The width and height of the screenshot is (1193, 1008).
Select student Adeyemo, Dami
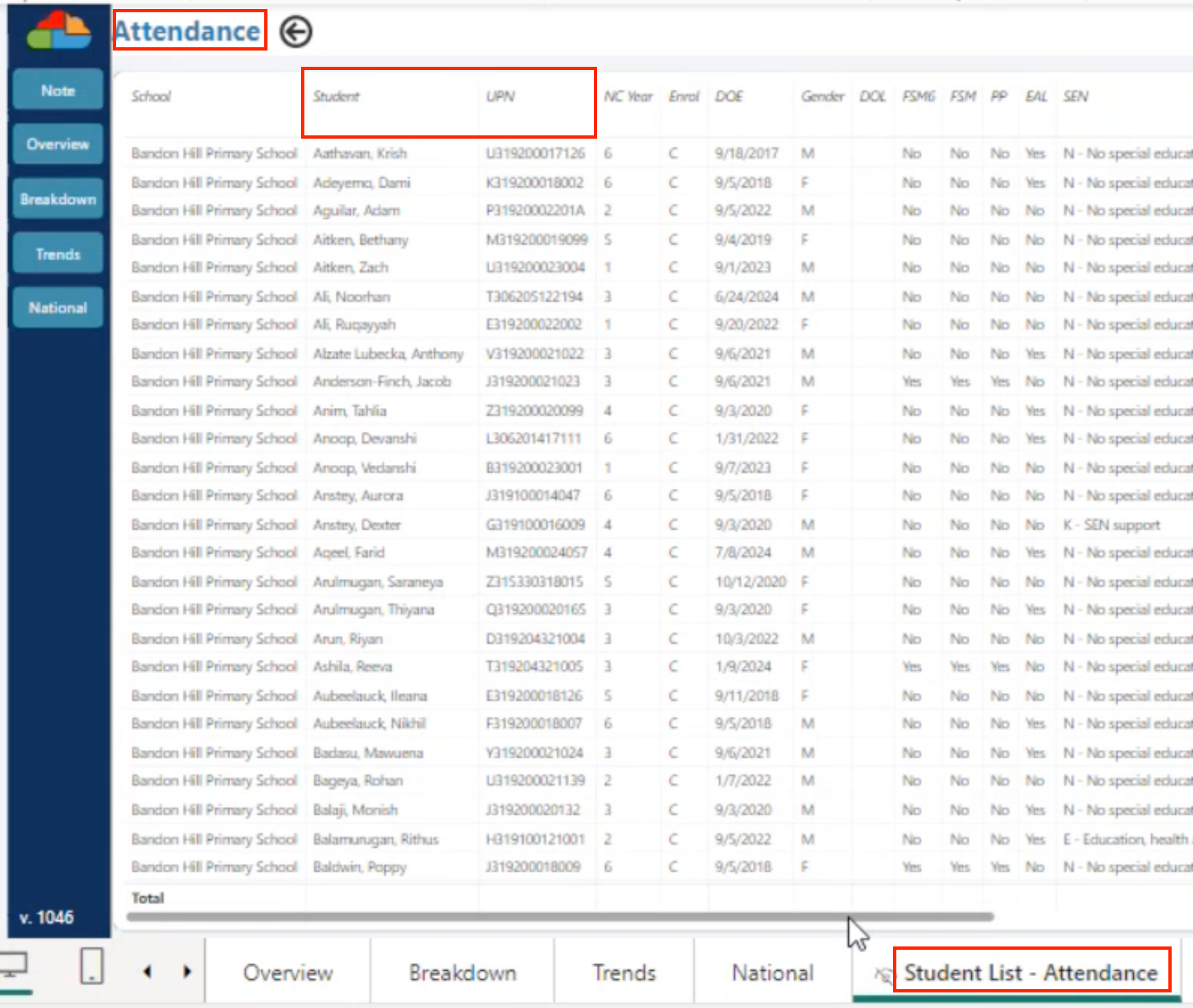click(x=361, y=183)
